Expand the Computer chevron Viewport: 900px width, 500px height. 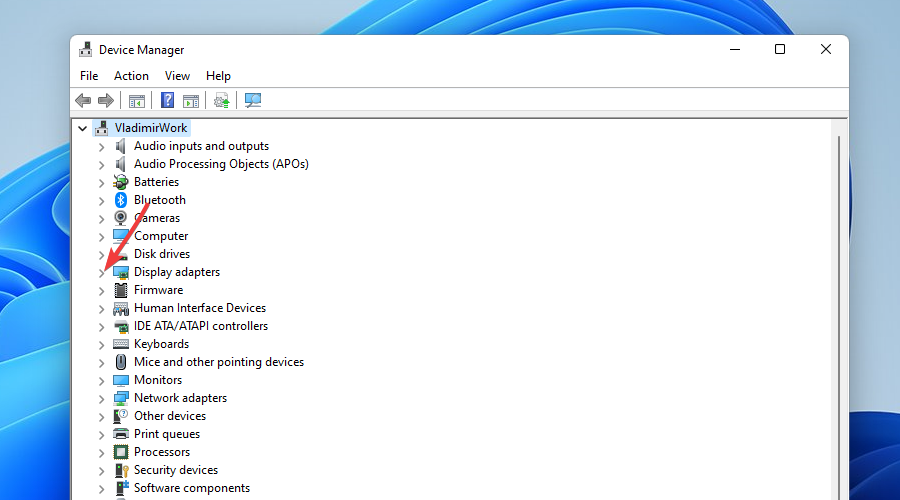point(102,237)
